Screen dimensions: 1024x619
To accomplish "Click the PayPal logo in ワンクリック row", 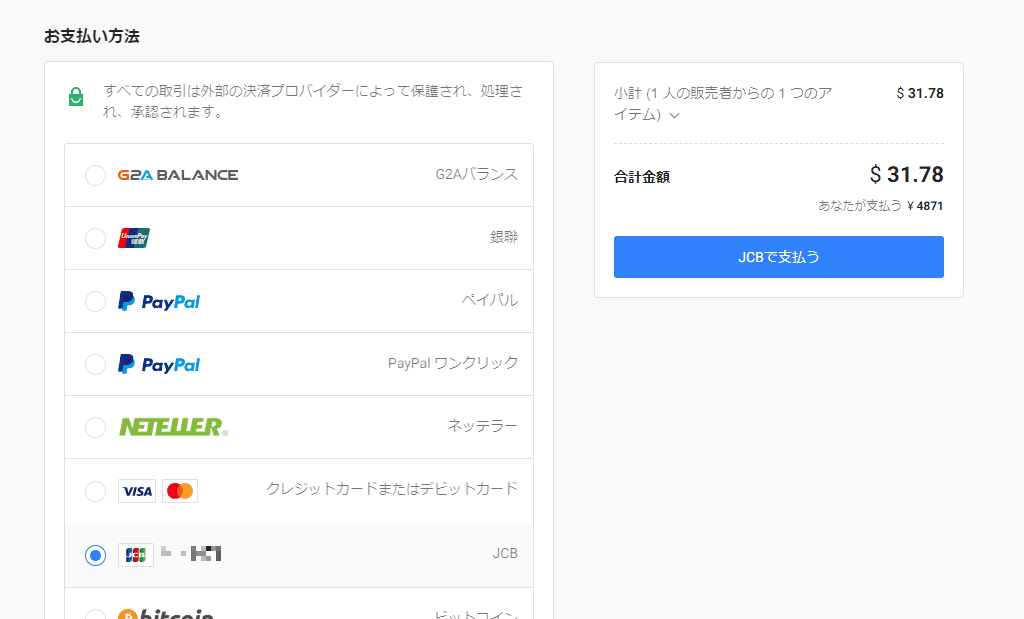I will [x=159, y=364].
